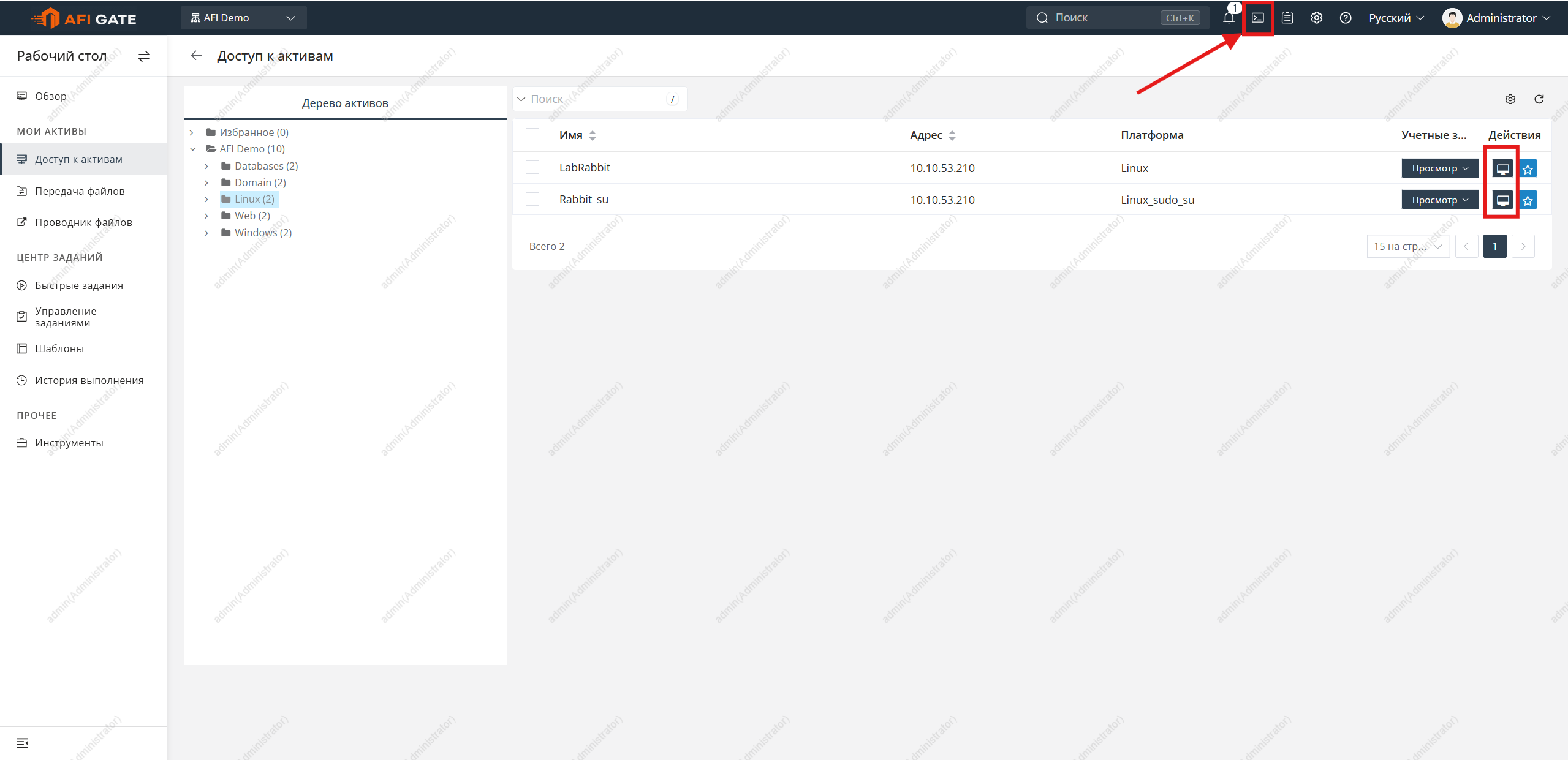Open the web terminal icon in top bar
The height and width of the screenshot is (760, 1568).
pyautogui.click(x=1257, y=18)
